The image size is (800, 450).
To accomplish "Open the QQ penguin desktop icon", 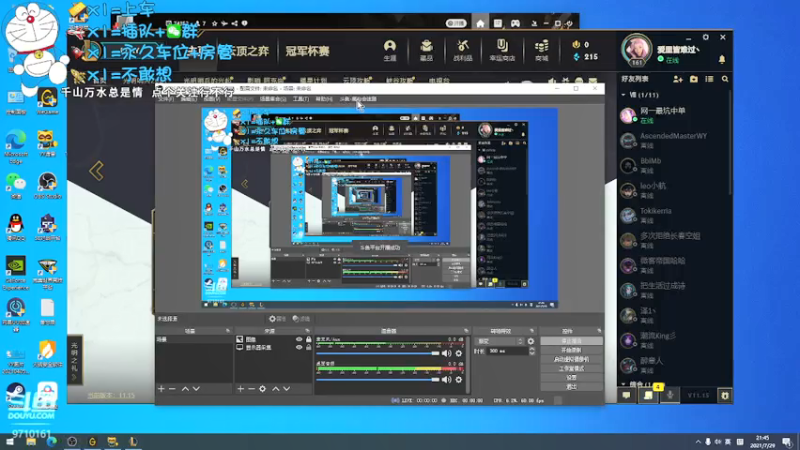I will (16, 228).
